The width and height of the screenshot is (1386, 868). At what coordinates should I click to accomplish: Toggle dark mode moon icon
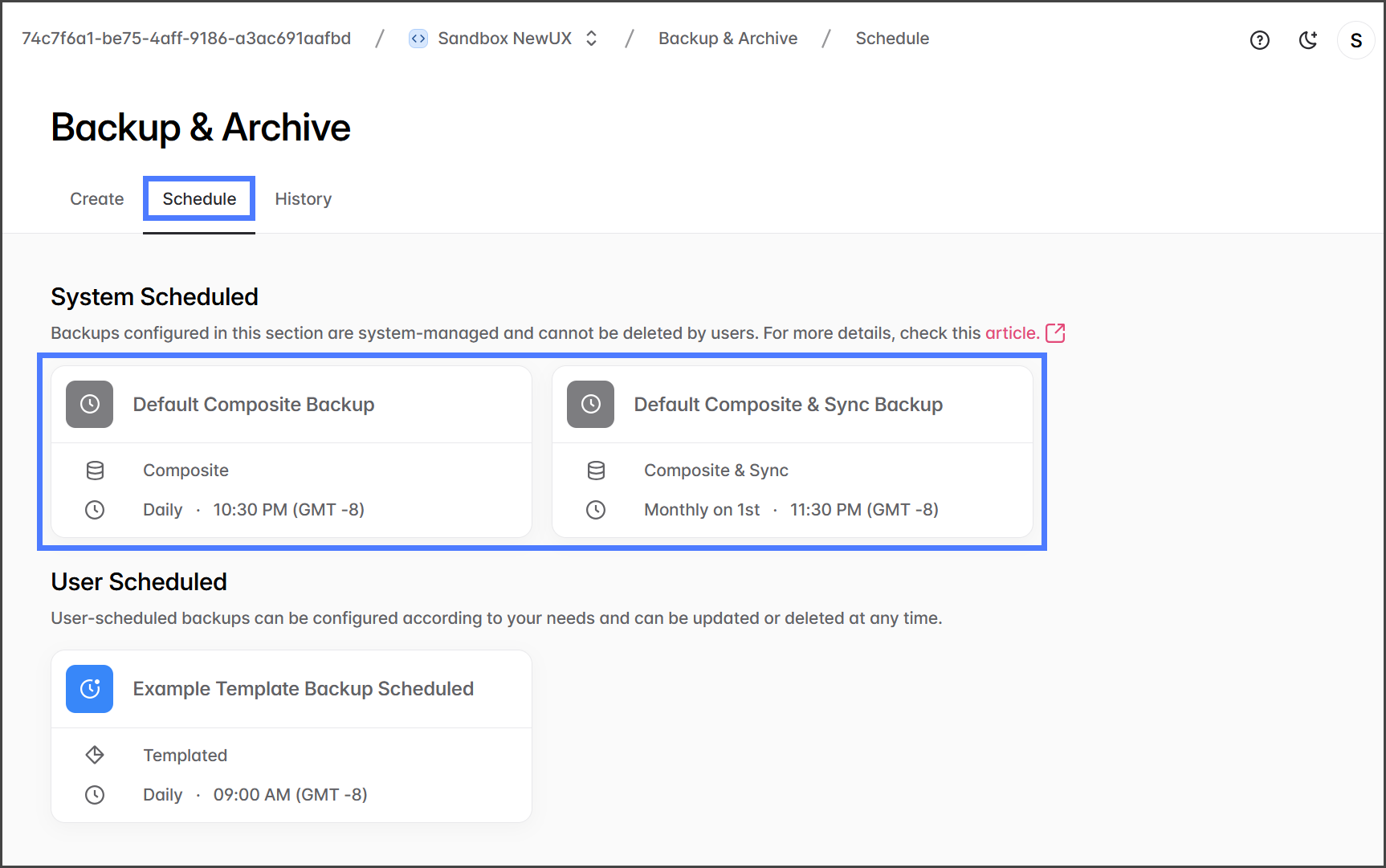(1307, 40)
